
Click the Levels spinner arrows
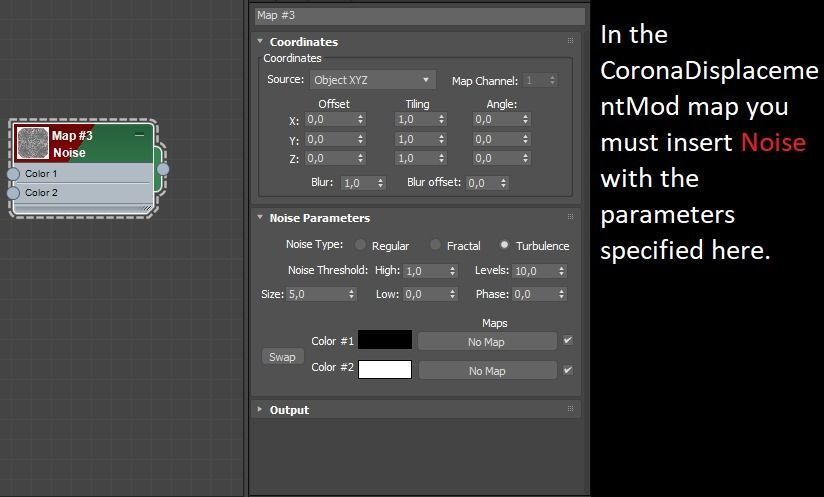click(x=562, y=271)
